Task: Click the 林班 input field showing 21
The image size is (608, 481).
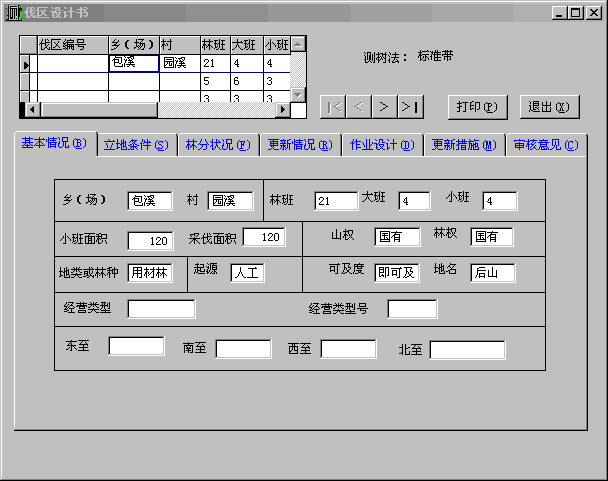Action: tap(336, 201)
